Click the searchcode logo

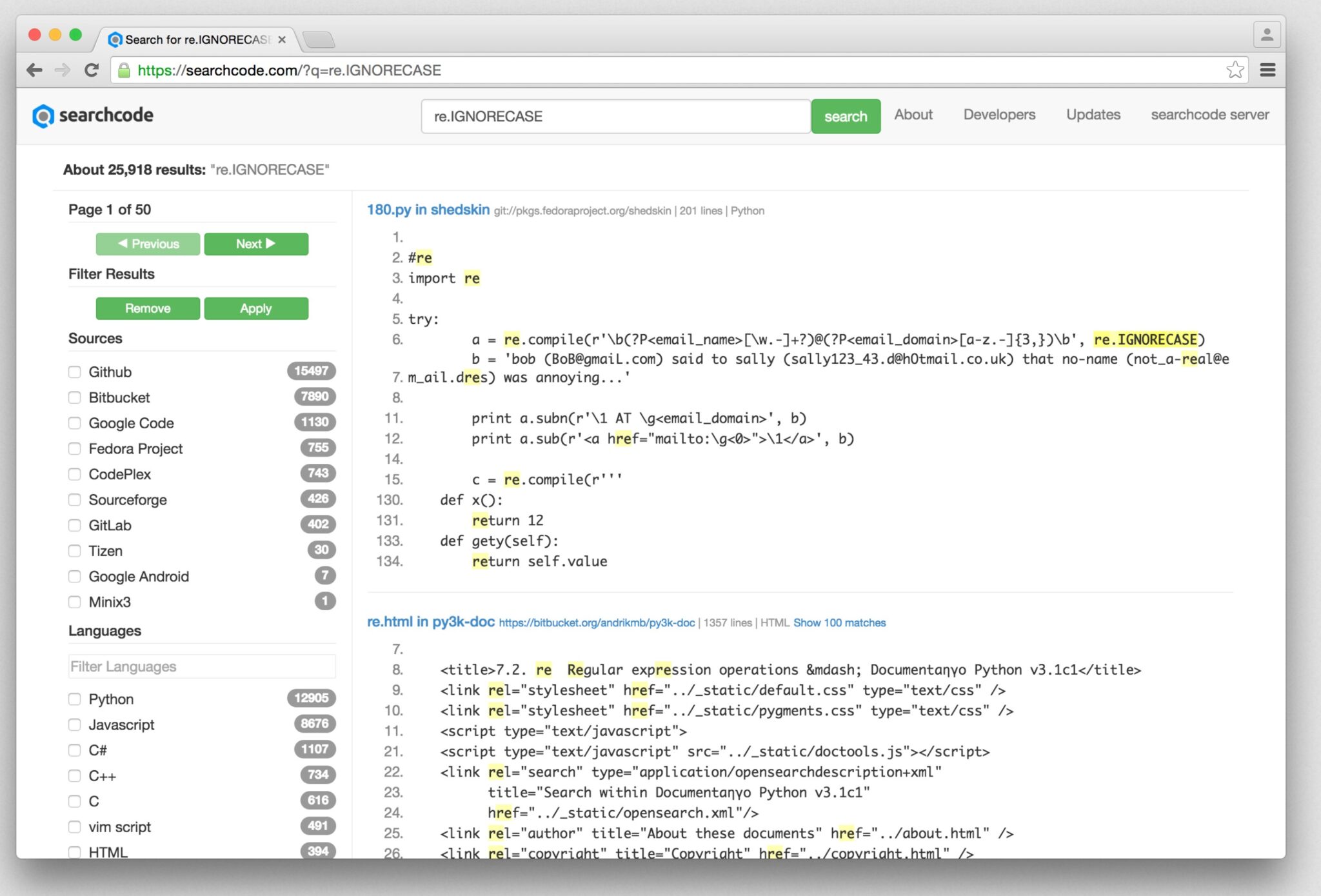coord(94,115)
